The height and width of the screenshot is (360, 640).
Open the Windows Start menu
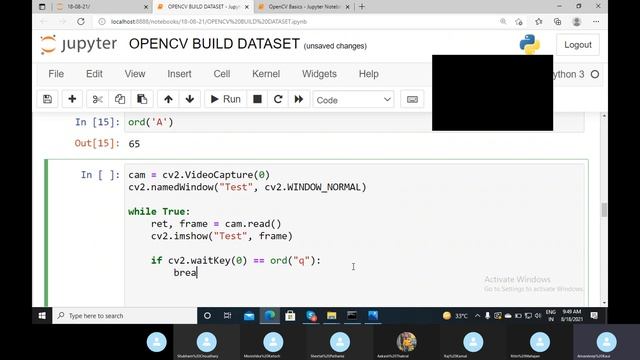click(42, 316)
